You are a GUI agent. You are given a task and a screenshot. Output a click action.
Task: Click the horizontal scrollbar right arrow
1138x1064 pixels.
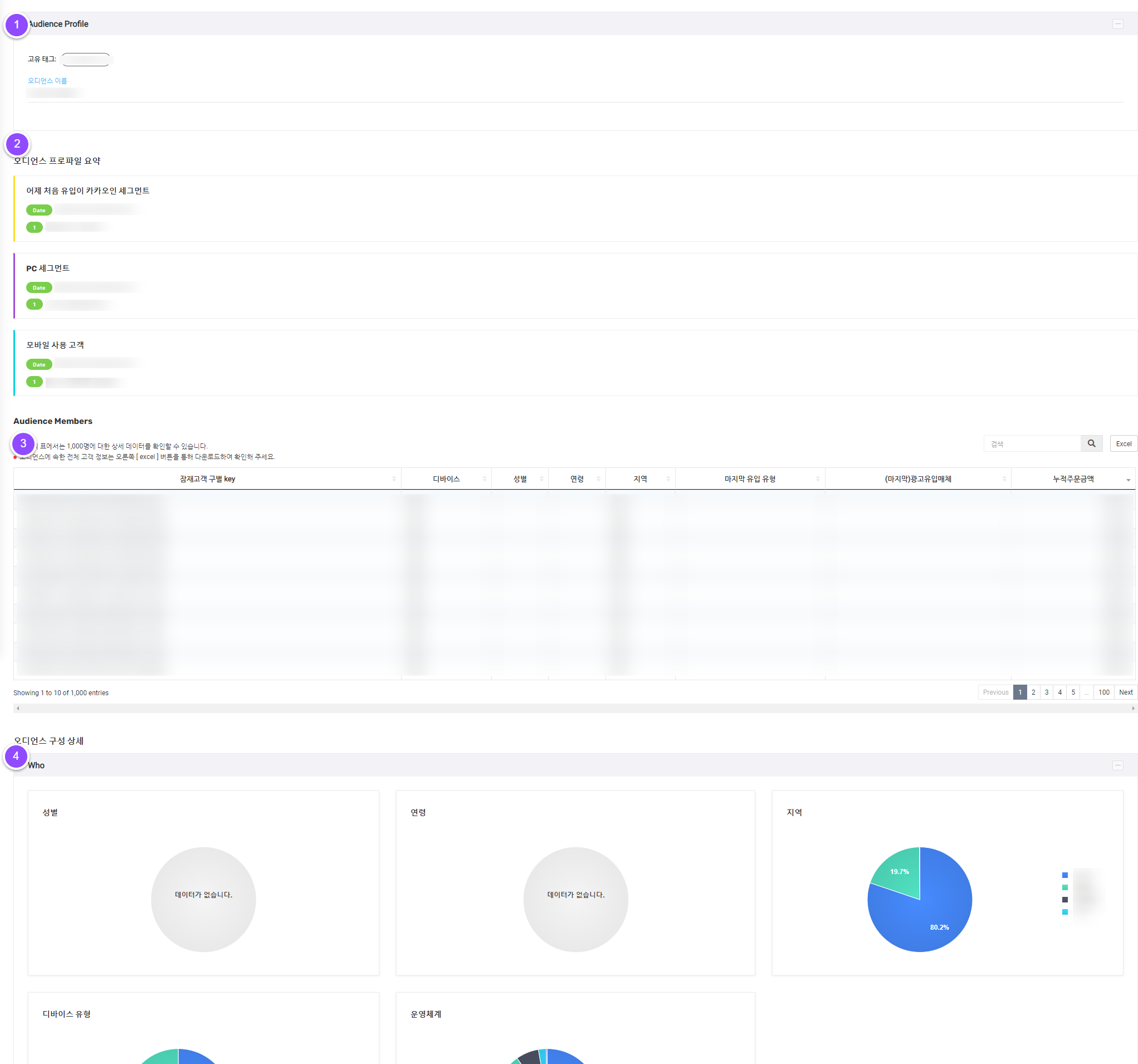click(1133, 709)
